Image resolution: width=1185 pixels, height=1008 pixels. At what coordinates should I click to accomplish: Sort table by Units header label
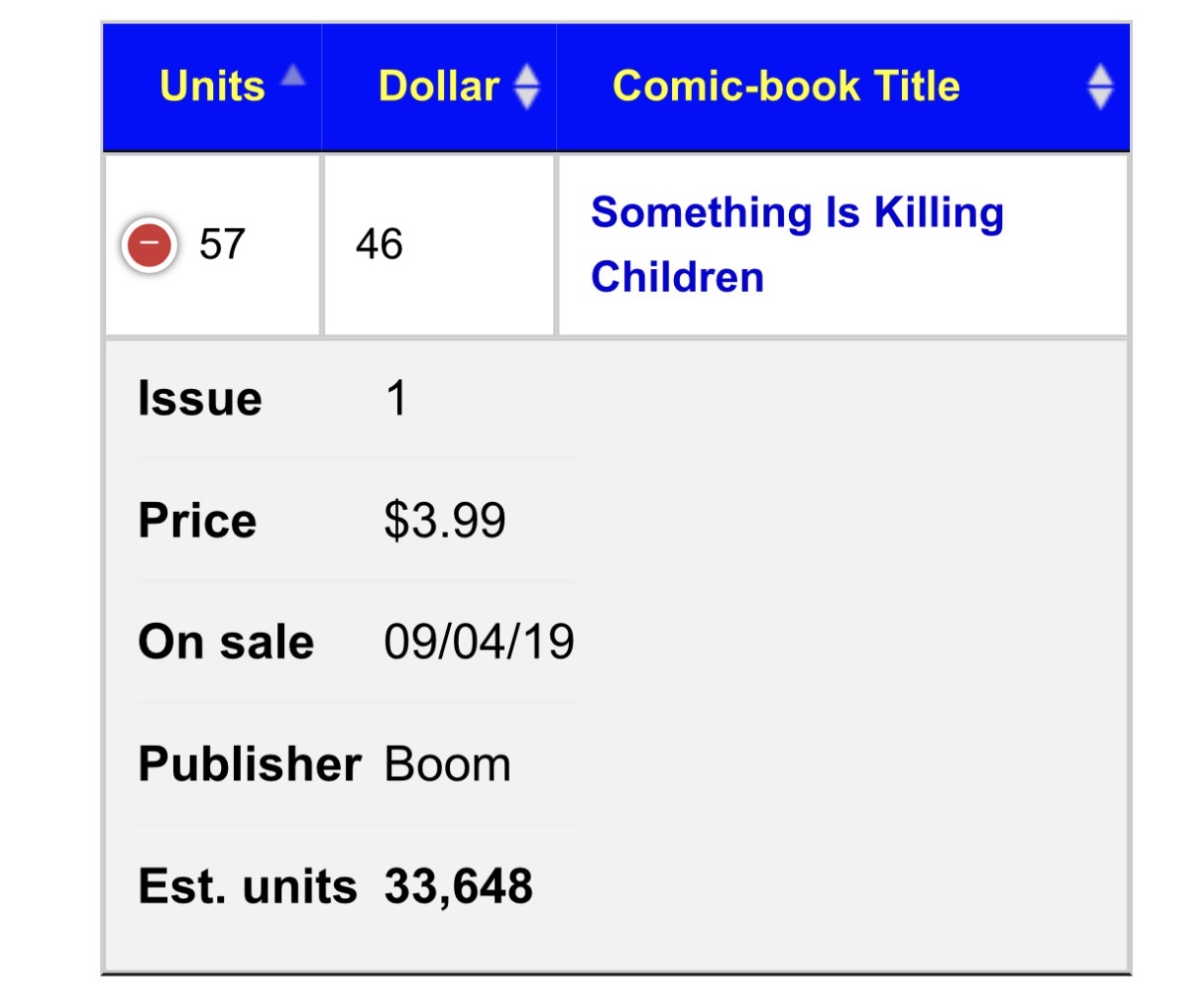[x=212, y=86]
